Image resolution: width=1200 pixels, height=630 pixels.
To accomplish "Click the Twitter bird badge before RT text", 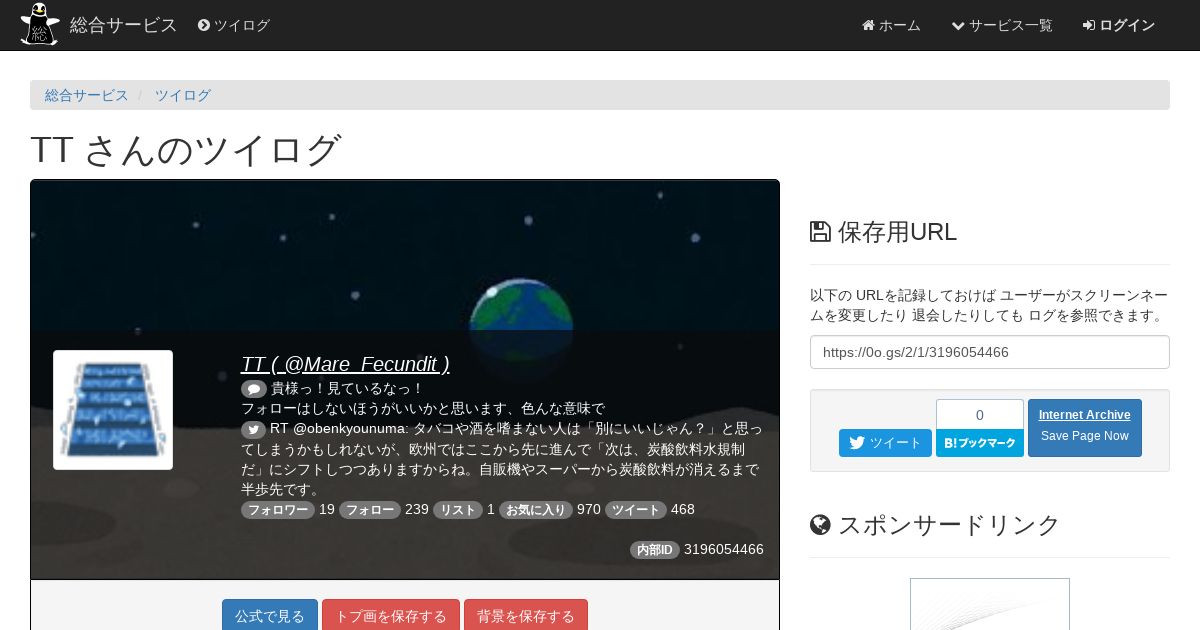I will point(254,429).
